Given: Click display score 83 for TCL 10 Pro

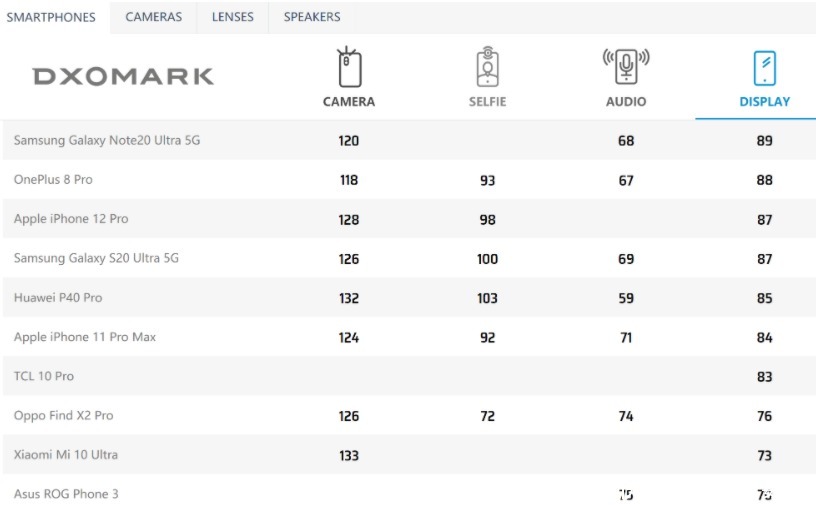Looking at the screenshot, I should point(764,377).
